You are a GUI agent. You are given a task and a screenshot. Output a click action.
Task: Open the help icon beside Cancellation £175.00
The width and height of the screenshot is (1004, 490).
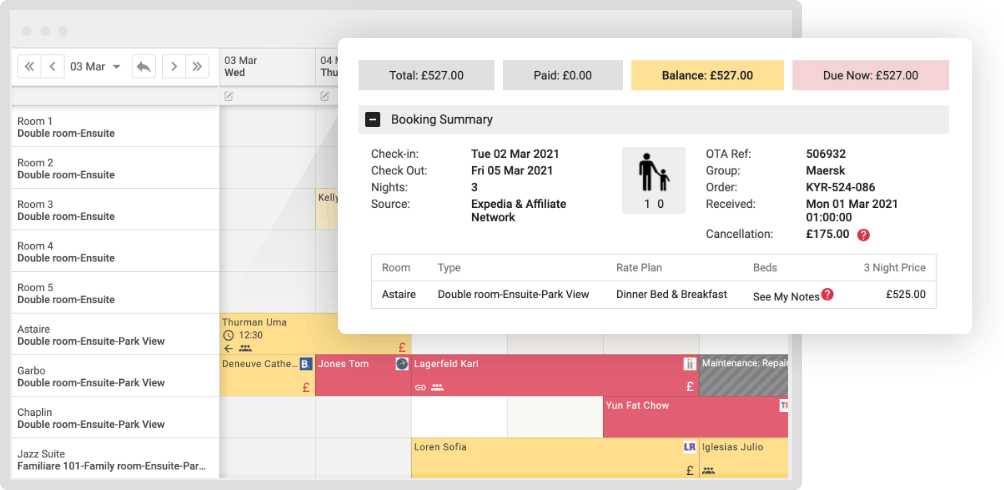point(863,235)
